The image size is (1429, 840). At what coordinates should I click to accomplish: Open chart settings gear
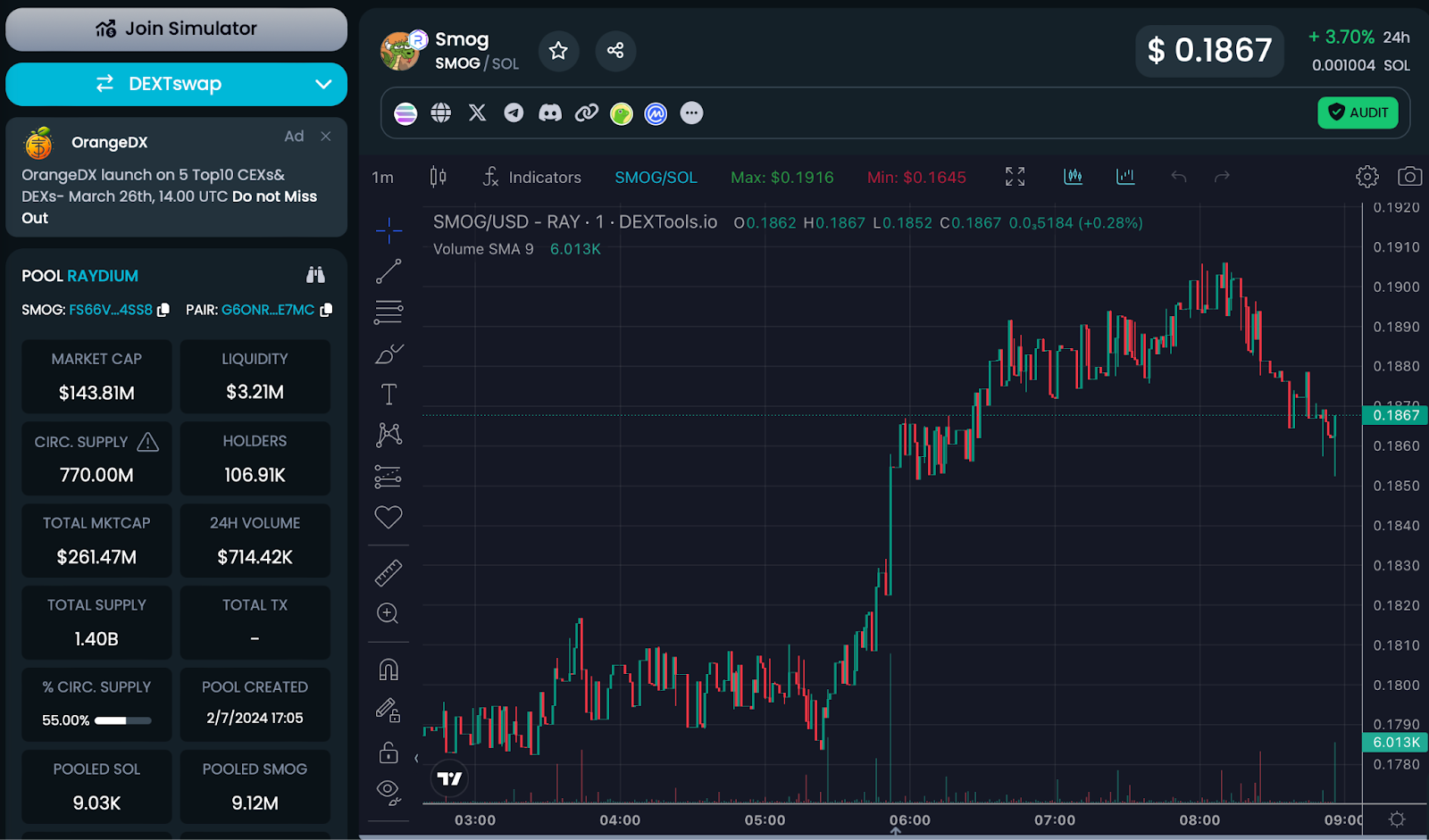point(1366,177)
